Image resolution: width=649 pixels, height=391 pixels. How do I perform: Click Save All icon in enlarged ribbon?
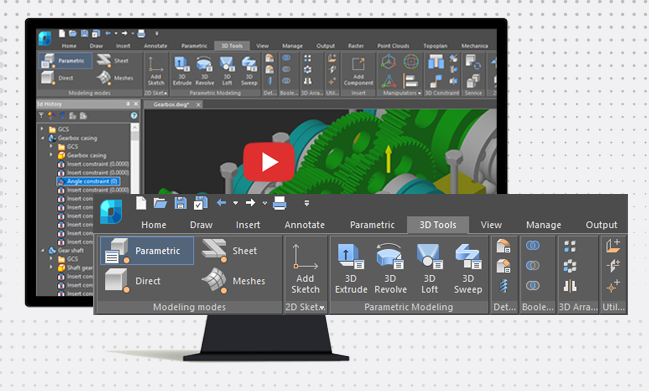(x=201, y=203)
